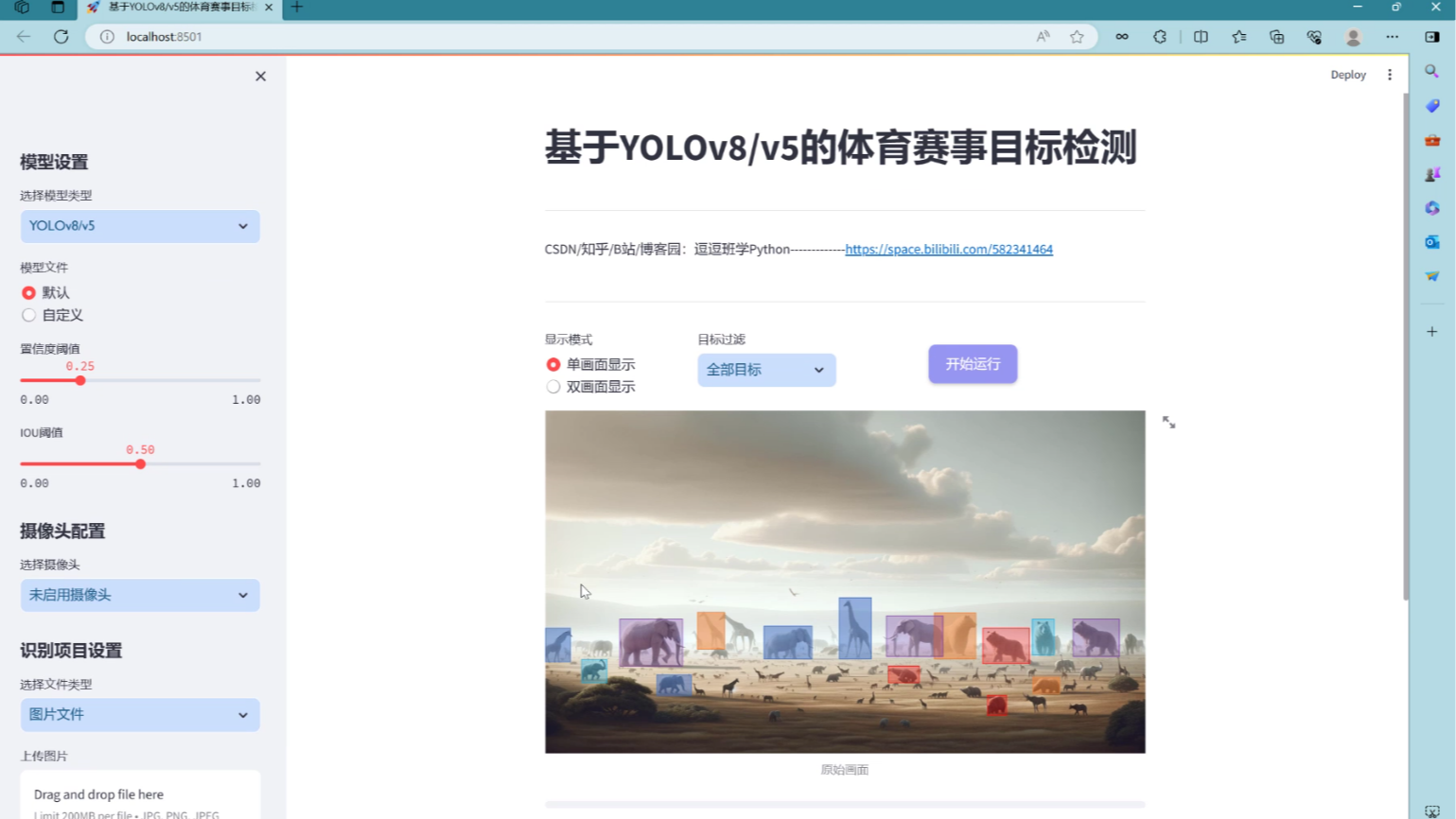
Task: Open the 选择文件类型 图片文件 dropdown
Action: coord(140,715)
